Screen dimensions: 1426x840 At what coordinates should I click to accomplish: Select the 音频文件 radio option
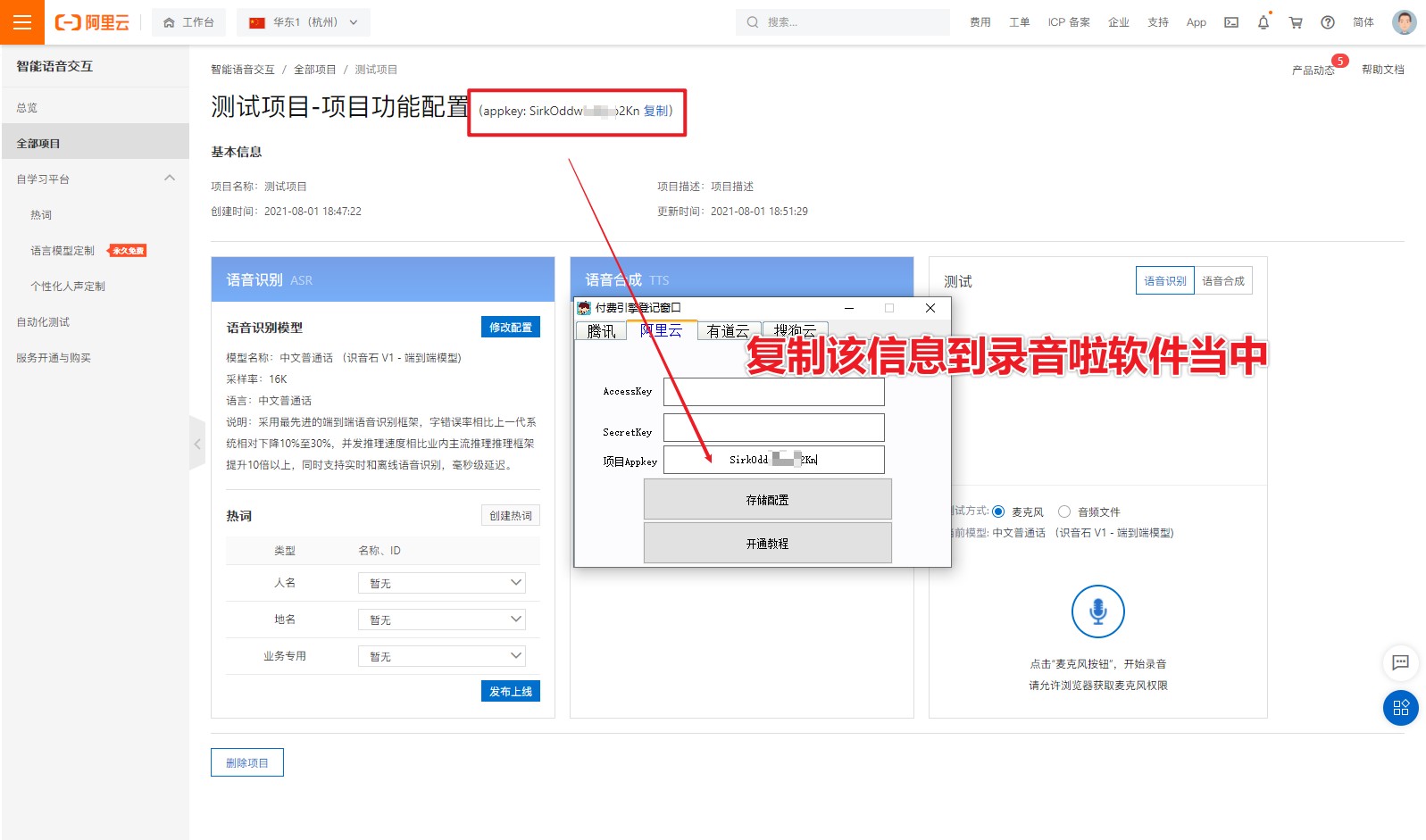pyautogui.click(x=1064, y=511)
